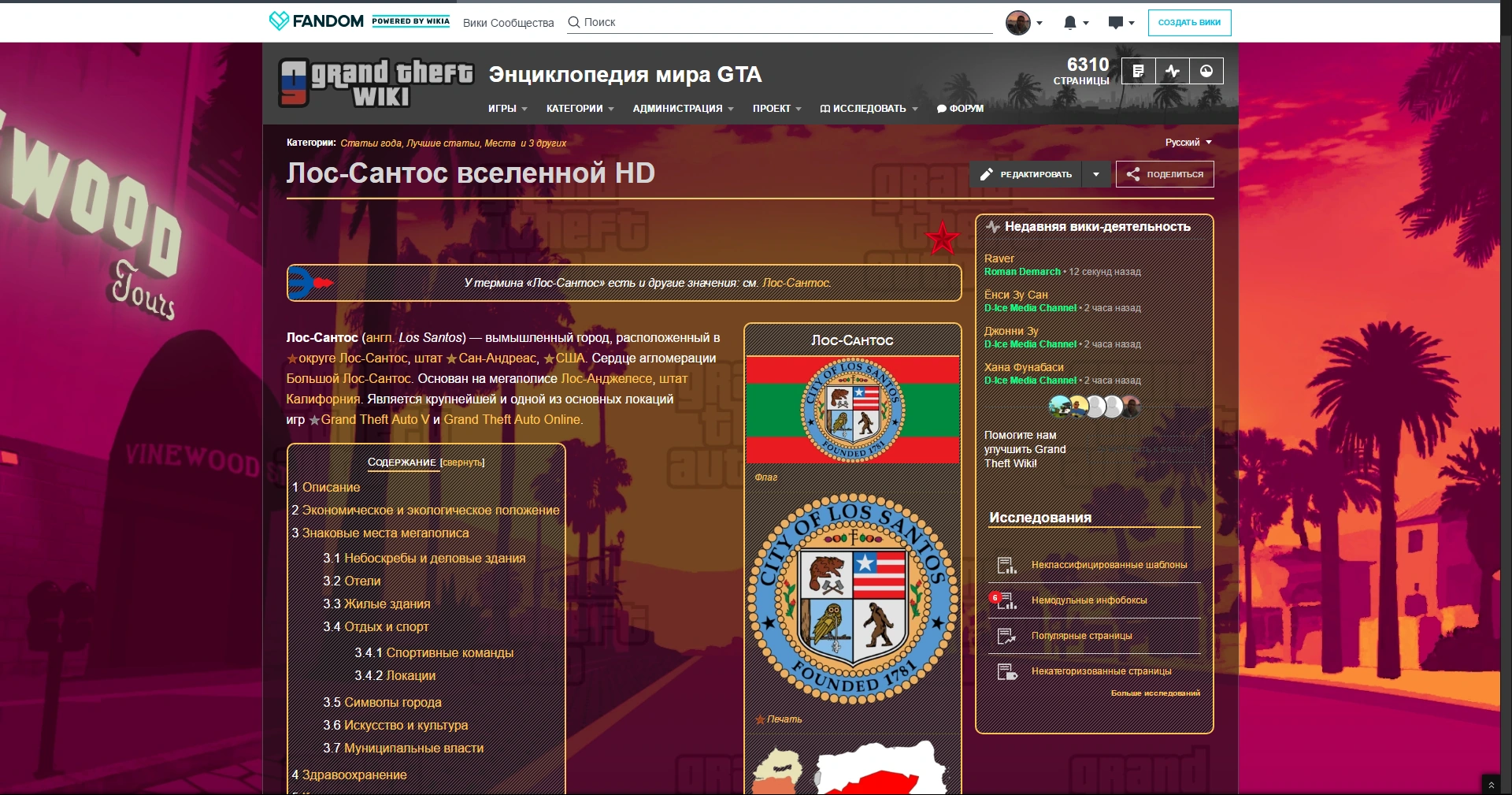The image size is (1512, 795).
Task: Open the Русский language dropdown
Action: [x=1188, y=143]
